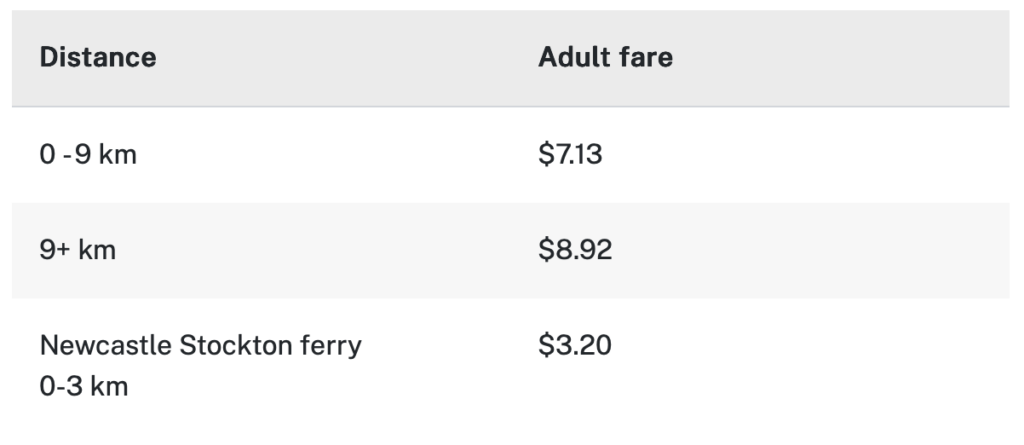
Task: Click the $3.20 ferry fare
Action: 574,346
